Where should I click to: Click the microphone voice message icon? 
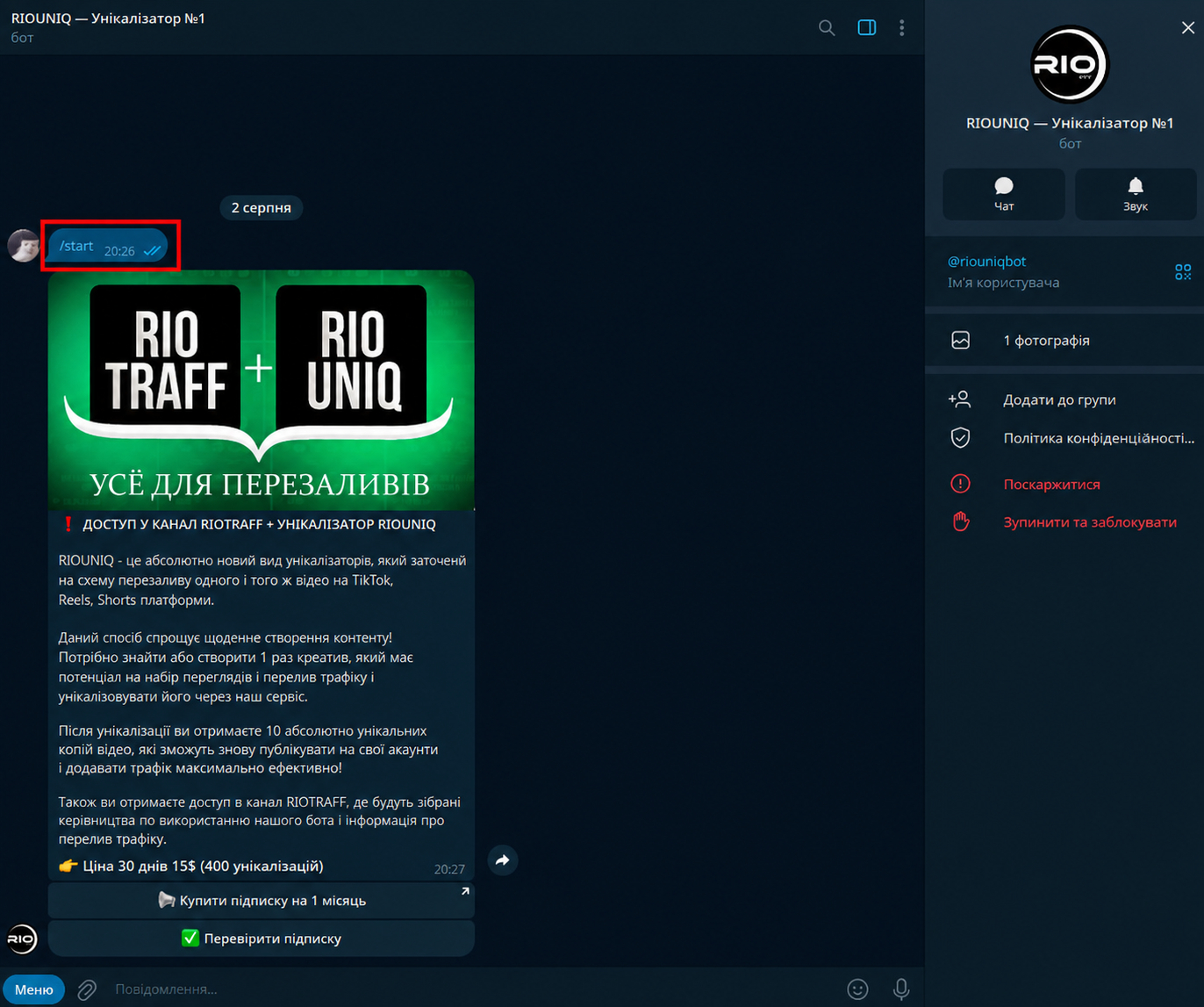point(901,989)
